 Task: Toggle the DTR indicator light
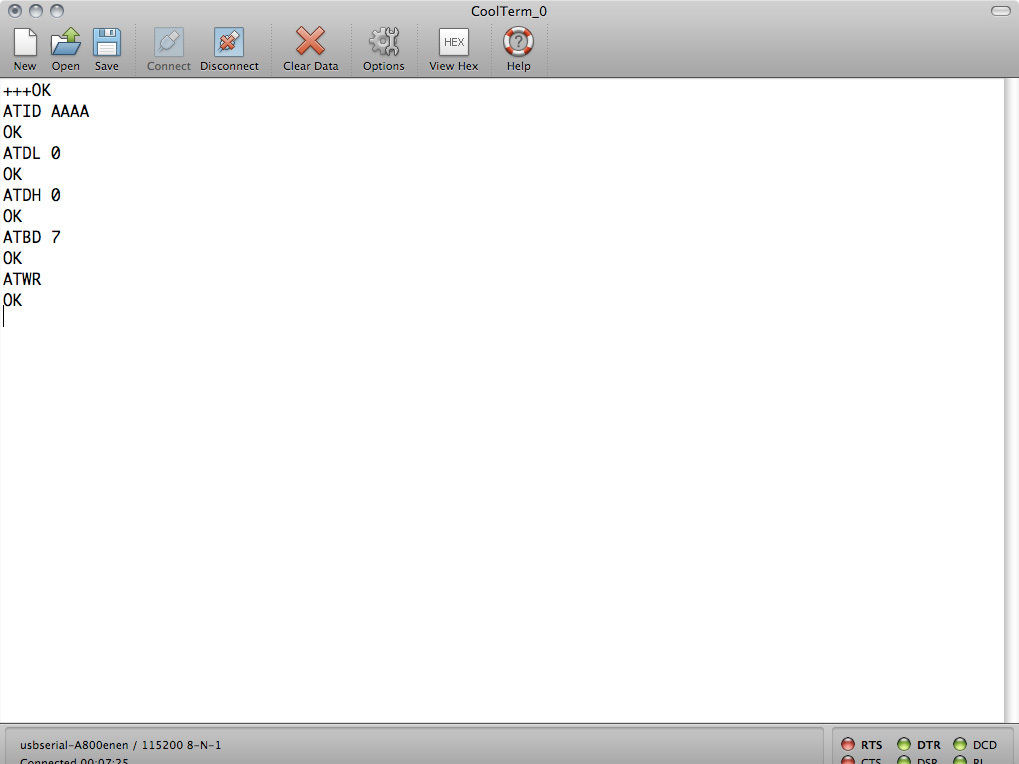point(904,745)
